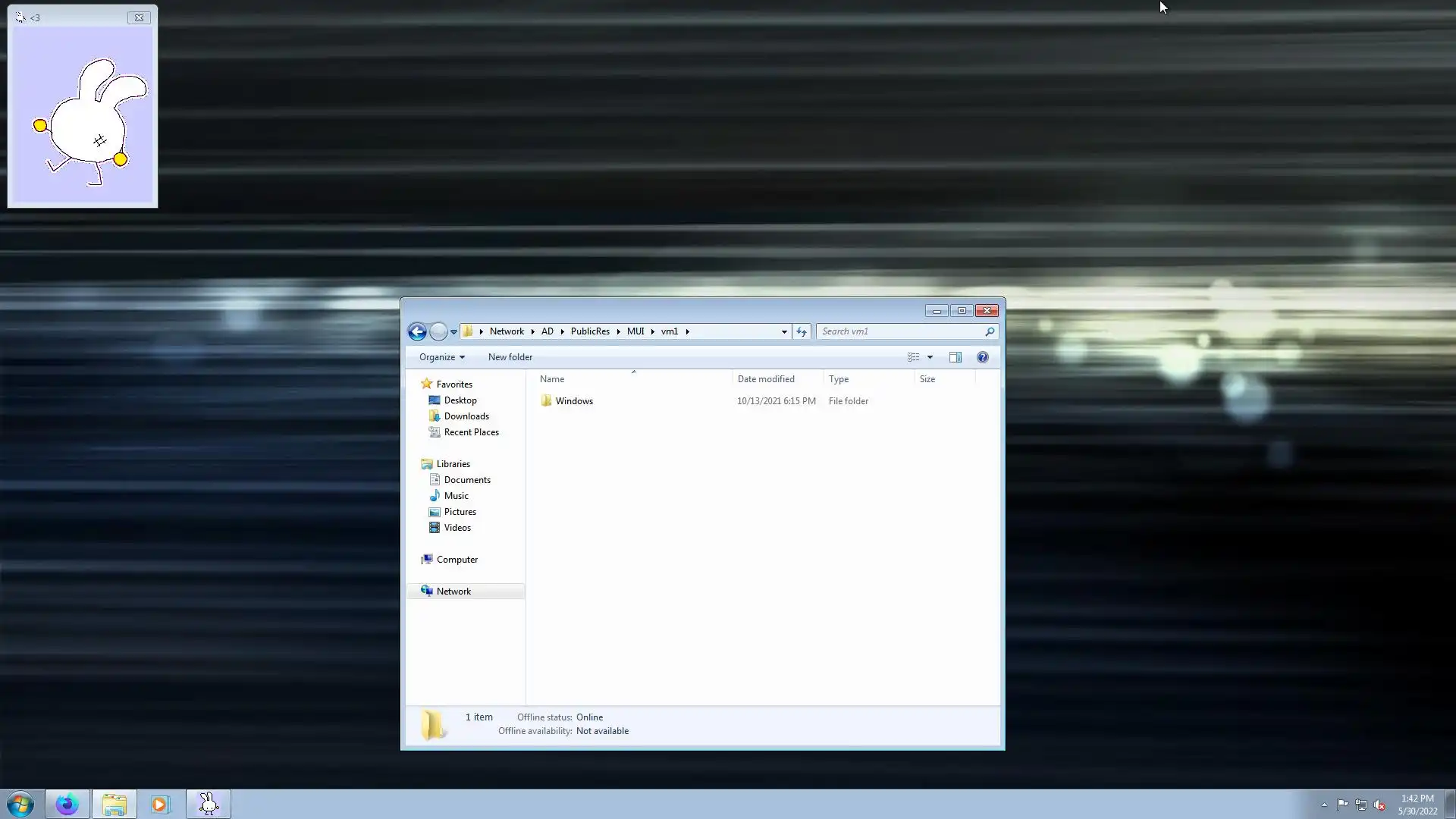Expand the address bar history dropdown
The width and height of the screenshot is (1456, 819).
(784, 331)
